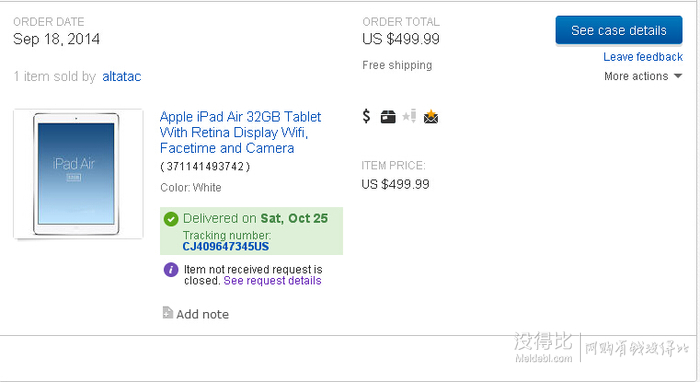Click the dollar sign paid status icon

coord(367,116)
